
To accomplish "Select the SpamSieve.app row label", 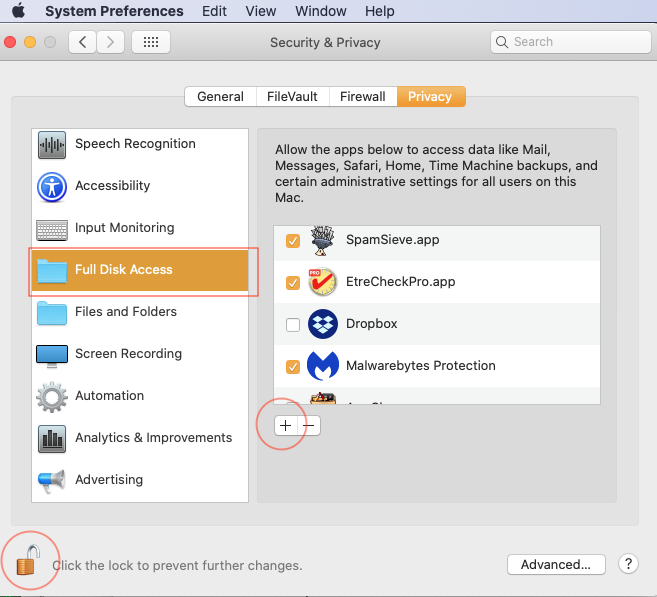I will [393, 240].
